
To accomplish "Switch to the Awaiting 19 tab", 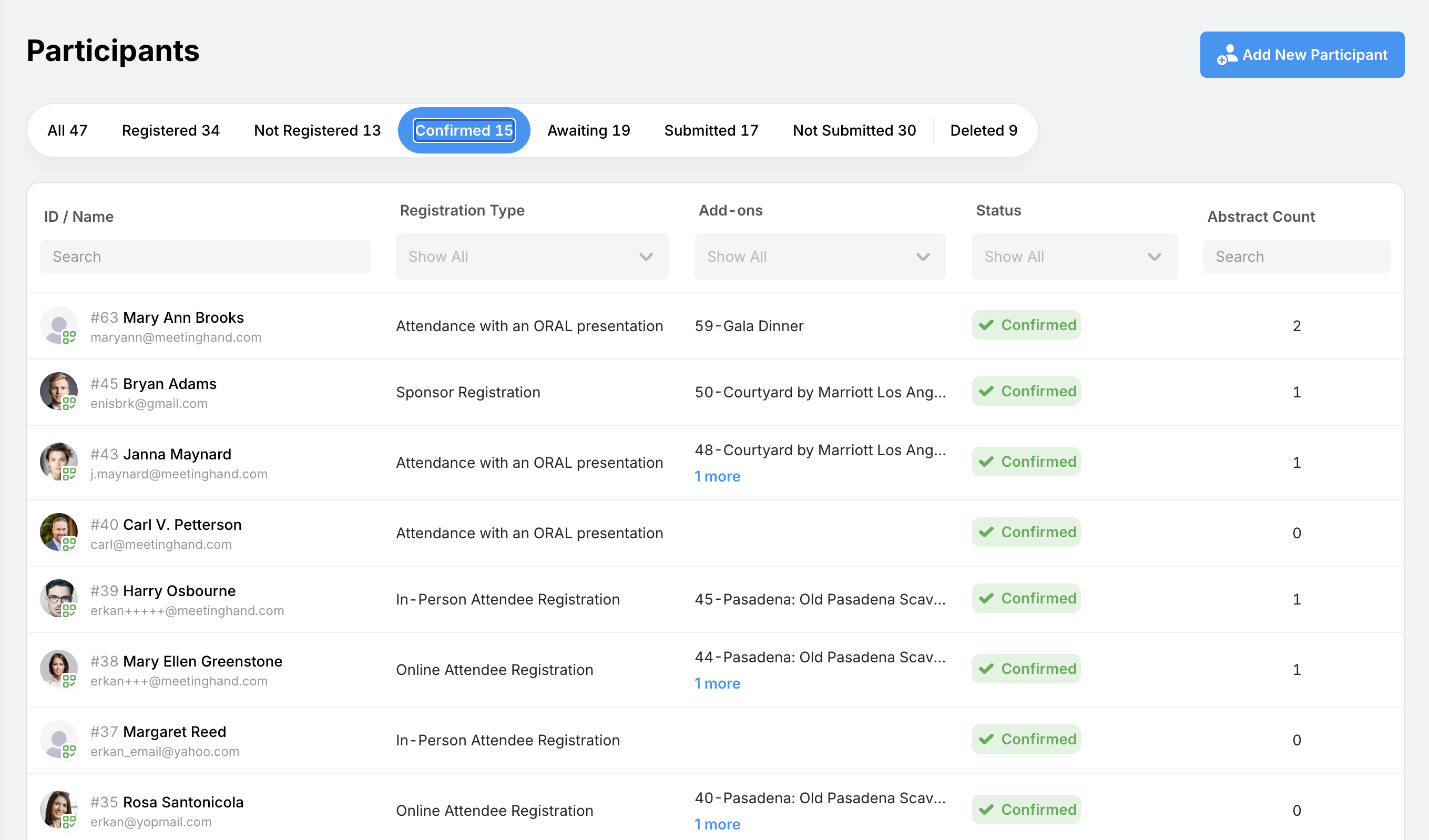I will click(588, 130).
